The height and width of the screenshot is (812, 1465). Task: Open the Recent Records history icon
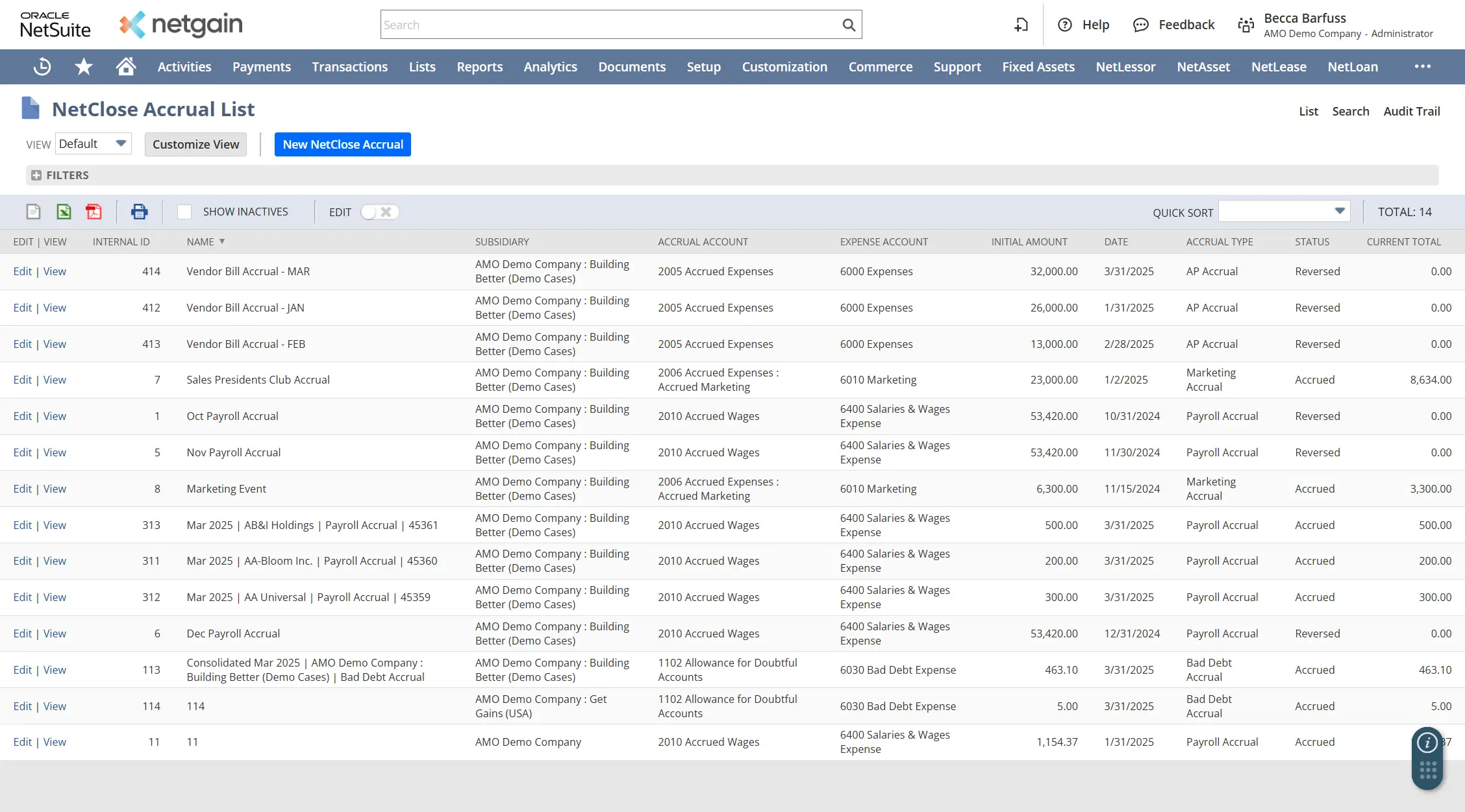[x=42, y=67]
